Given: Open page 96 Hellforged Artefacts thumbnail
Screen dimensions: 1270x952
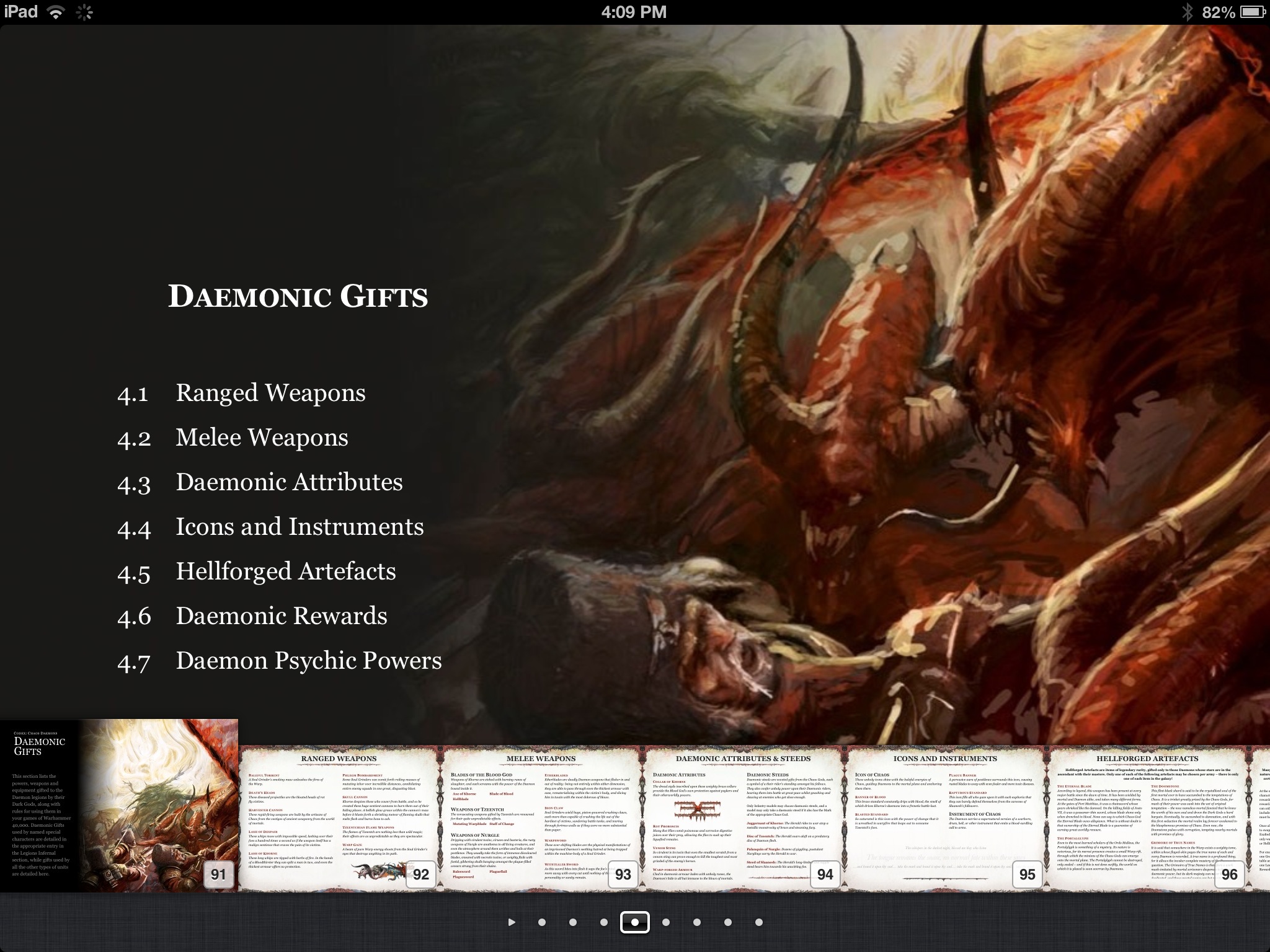Looking at the screenshot, I should point(1147,818).
